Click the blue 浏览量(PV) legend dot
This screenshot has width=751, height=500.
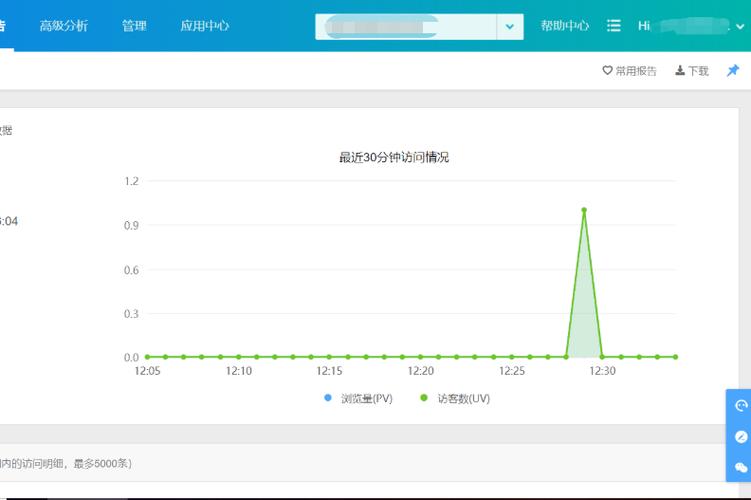click(x=328, y=398)
